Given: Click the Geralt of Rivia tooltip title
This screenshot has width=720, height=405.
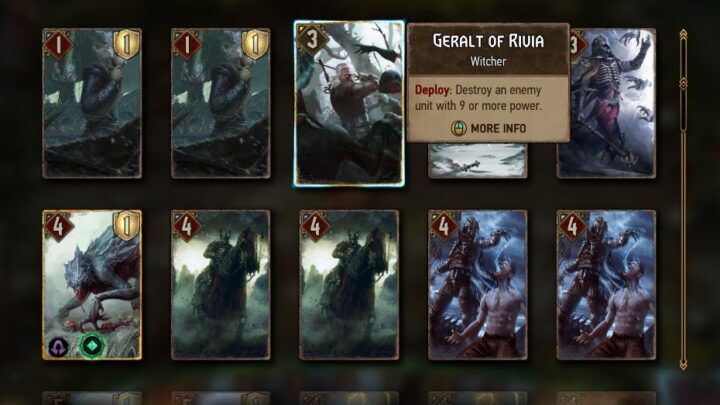Looking at the screenshot, I should [488, 41].
